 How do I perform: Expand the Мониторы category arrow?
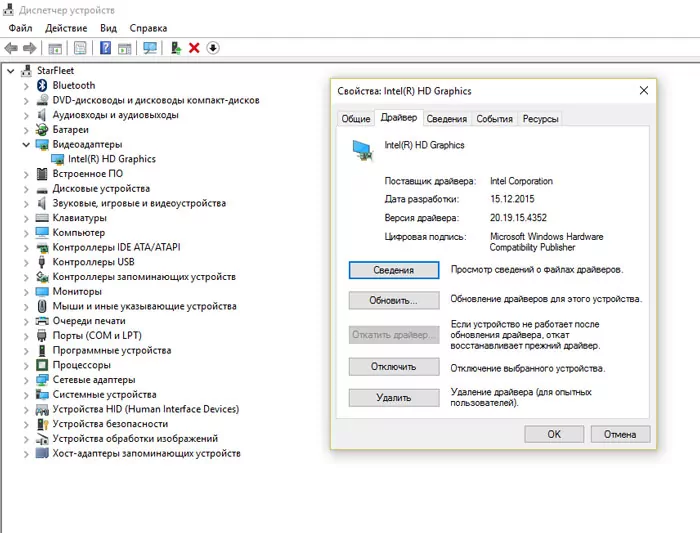pyautogui.click(x=26, y=292)
